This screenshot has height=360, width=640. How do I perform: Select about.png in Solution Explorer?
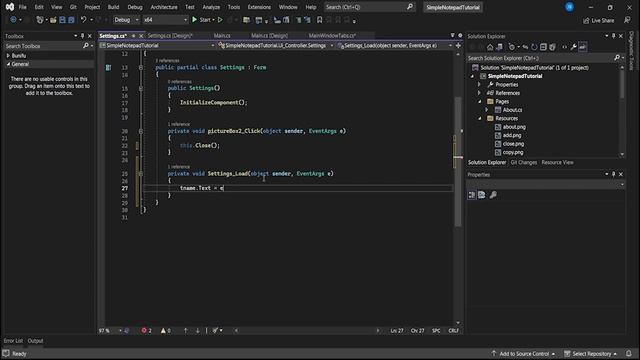pyautogui.click(x=514, y=127)
